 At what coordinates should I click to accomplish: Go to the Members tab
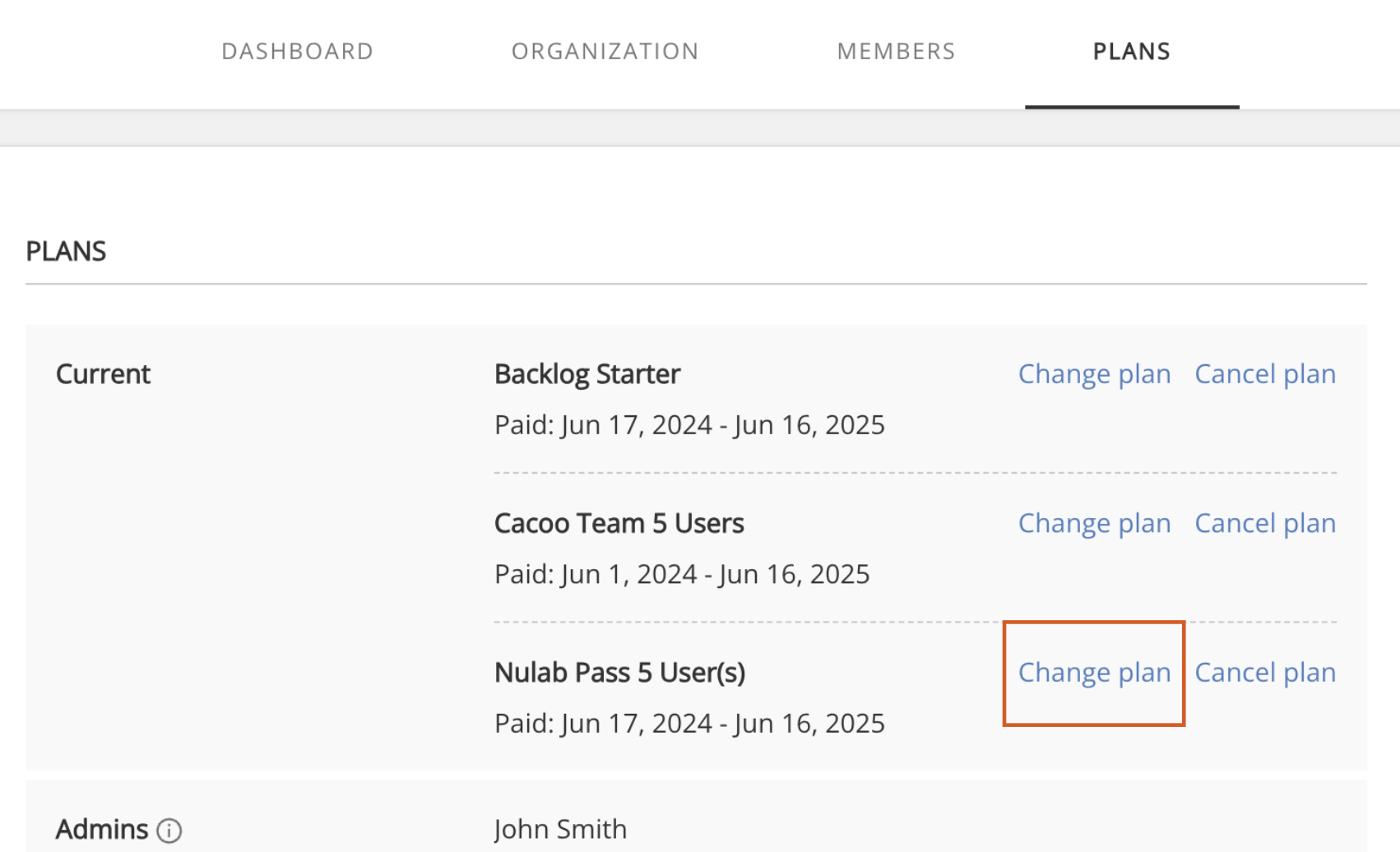point(896,51)
